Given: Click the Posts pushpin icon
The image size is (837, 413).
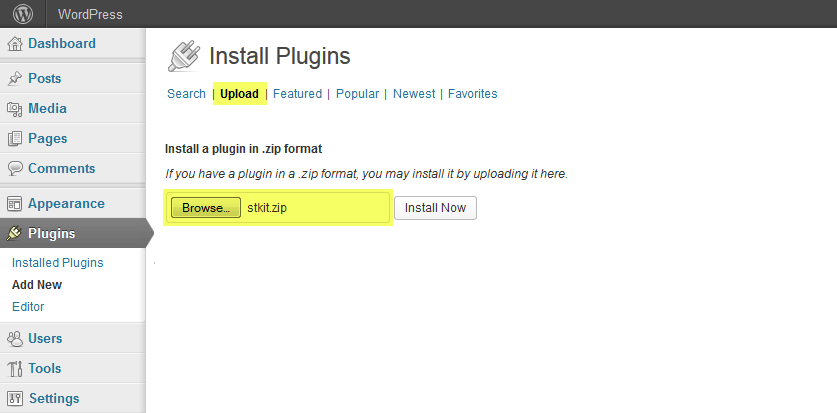Looking at the screenshot, I should (x=15, y=79).
